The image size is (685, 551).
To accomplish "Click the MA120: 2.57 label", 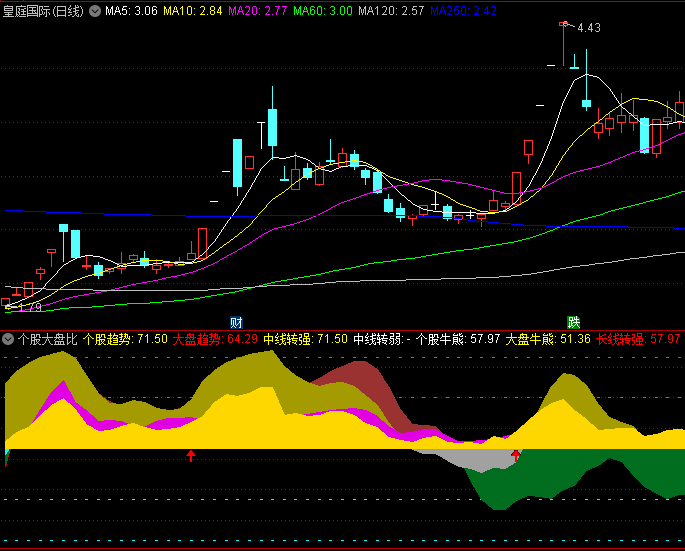I will (x=391, y=11).
